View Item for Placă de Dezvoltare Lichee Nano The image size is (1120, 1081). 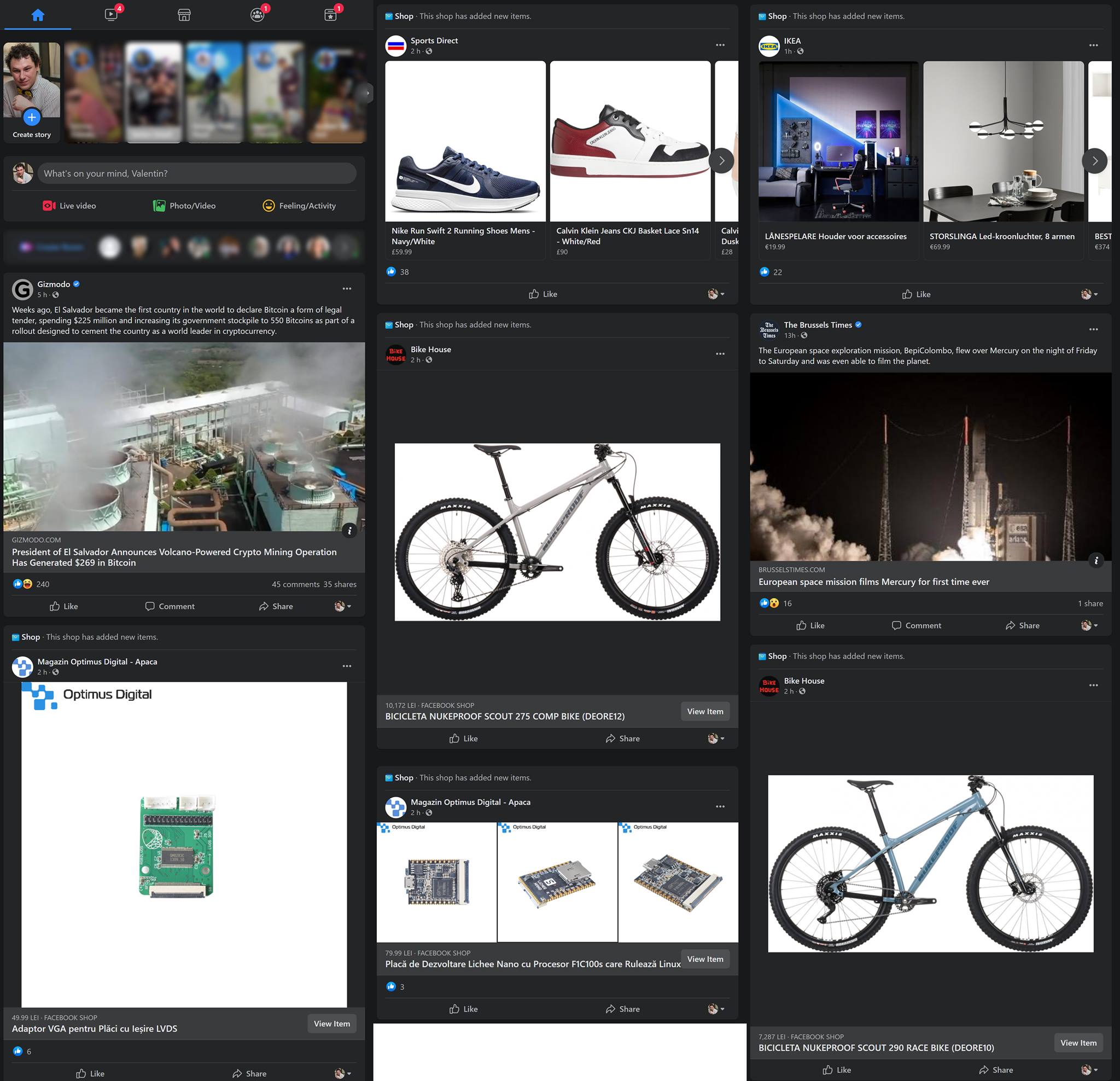[705, 958]
